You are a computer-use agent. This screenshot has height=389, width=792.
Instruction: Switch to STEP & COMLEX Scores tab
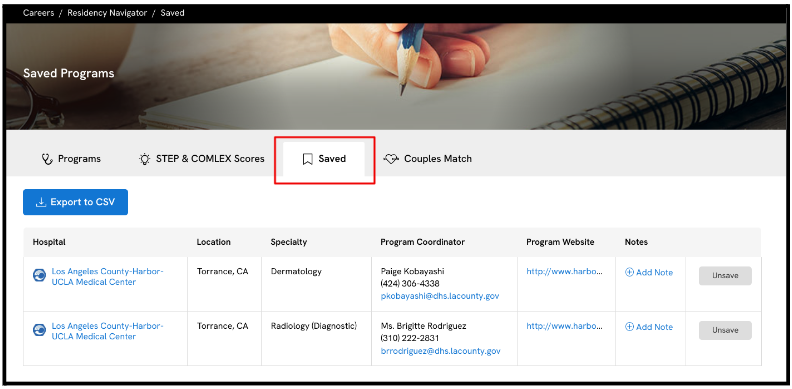point(202,159)
